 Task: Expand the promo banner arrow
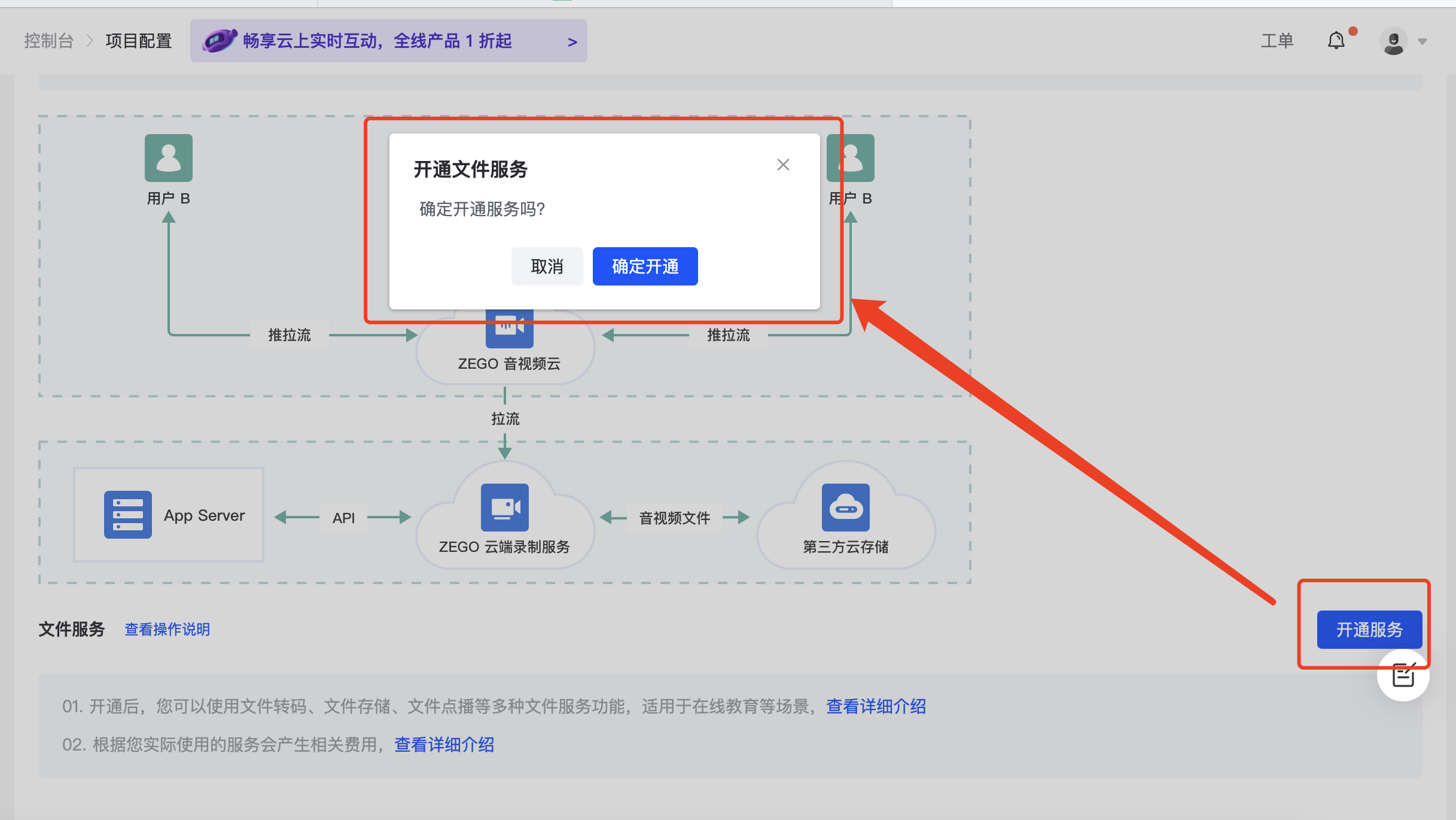(572, 42)
